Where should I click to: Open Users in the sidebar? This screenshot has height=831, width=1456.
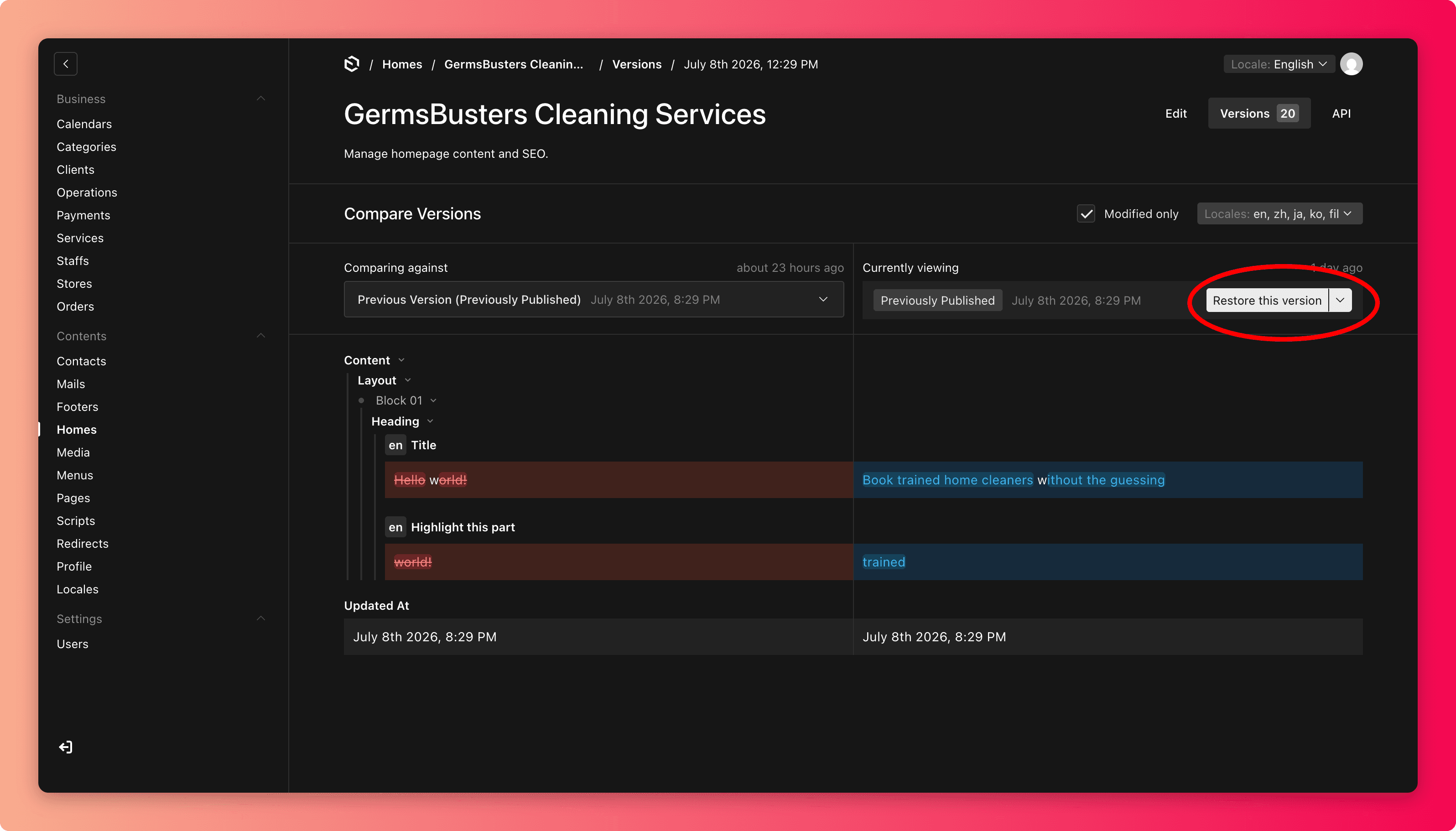coord(73,644)
